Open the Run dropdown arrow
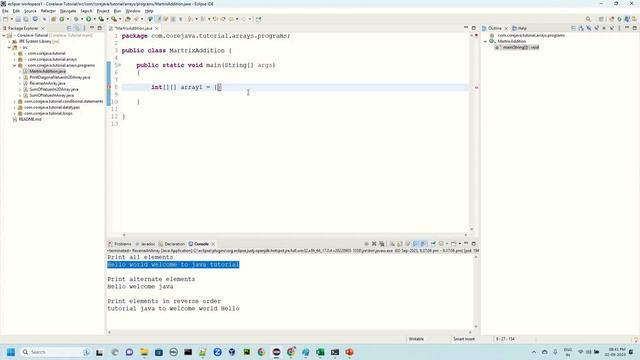Screen dimensions: 640x360 (x=95, y=19)
